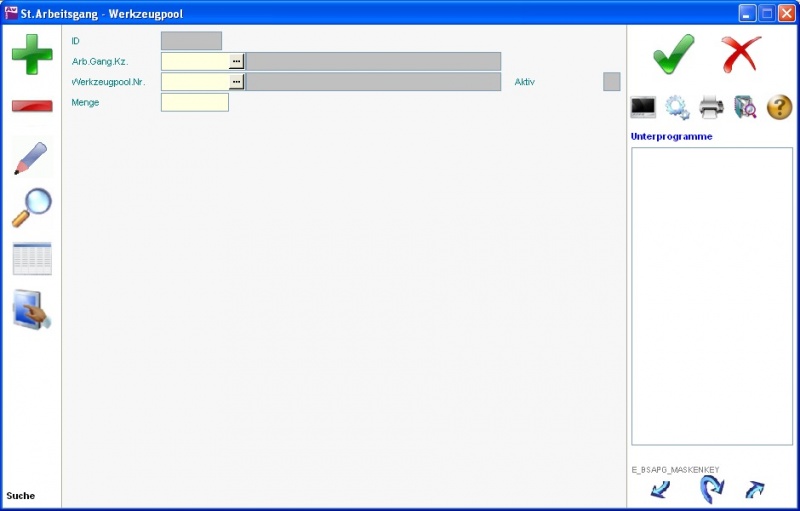Click the red minus delete record icon
The image size is (800, 511).
(x=32, y=106)
